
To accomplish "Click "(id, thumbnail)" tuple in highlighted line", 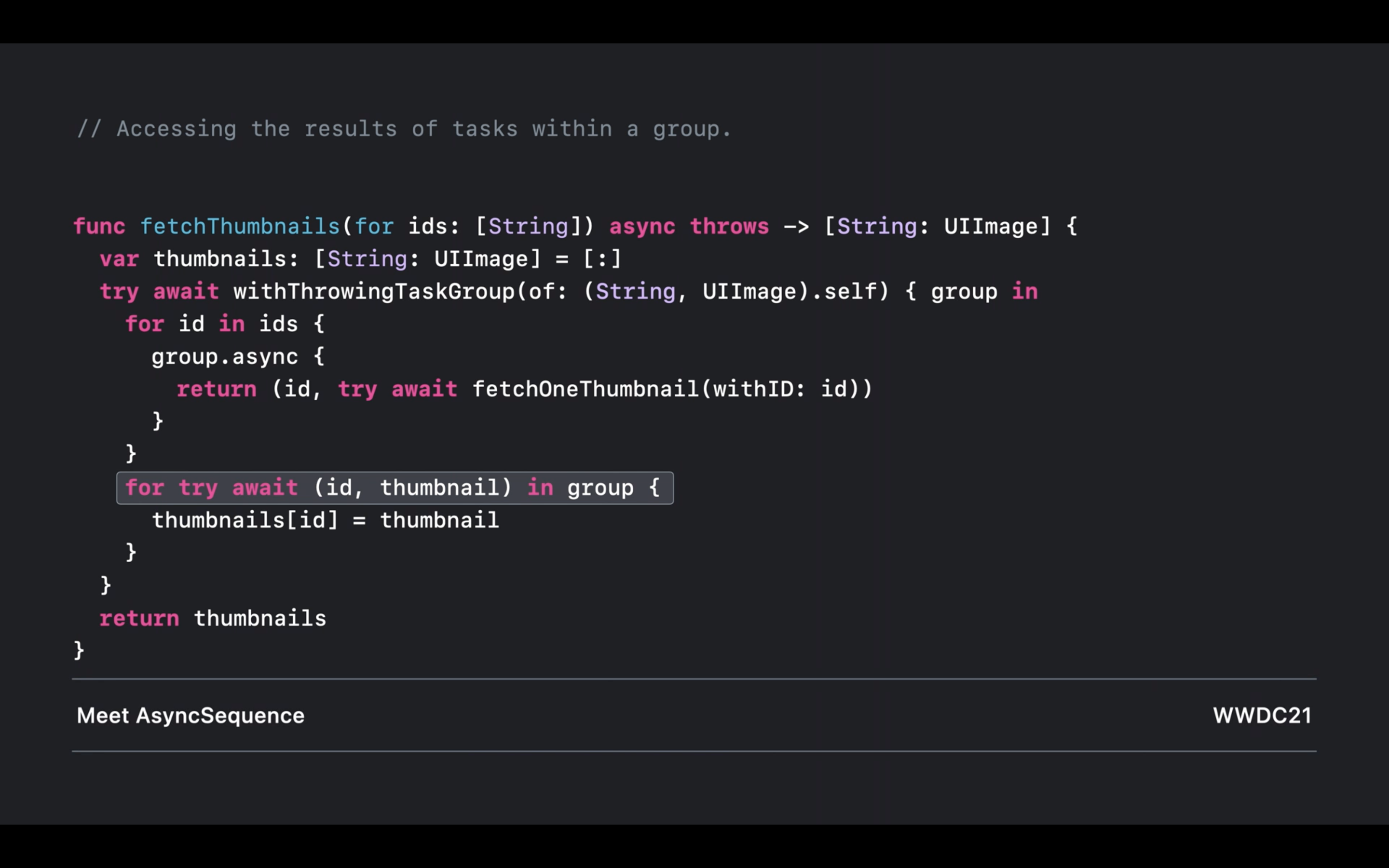I will tap(413, 488).
